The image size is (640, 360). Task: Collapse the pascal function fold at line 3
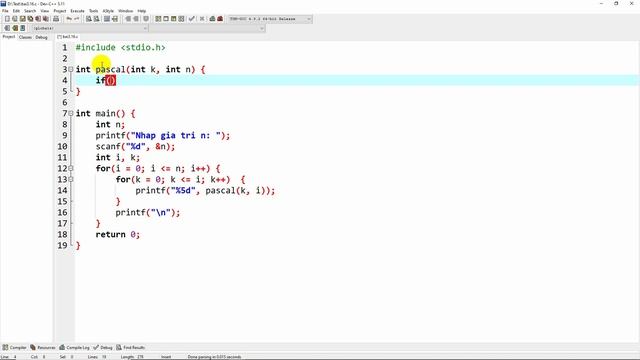pyautogui.click(x=71, y=69)
